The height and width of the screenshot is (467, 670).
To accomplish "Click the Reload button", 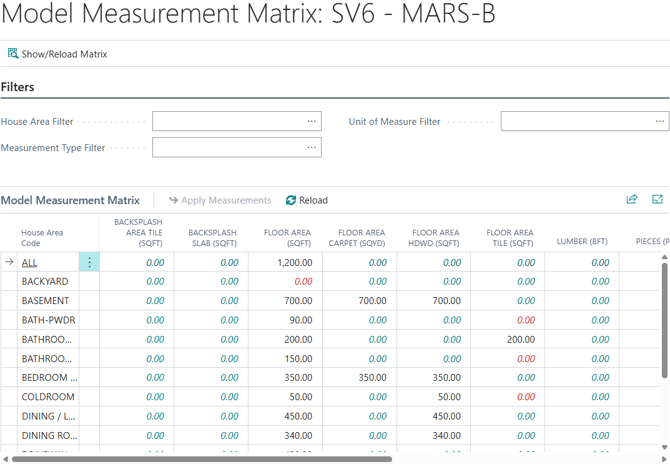I will 307,200.
